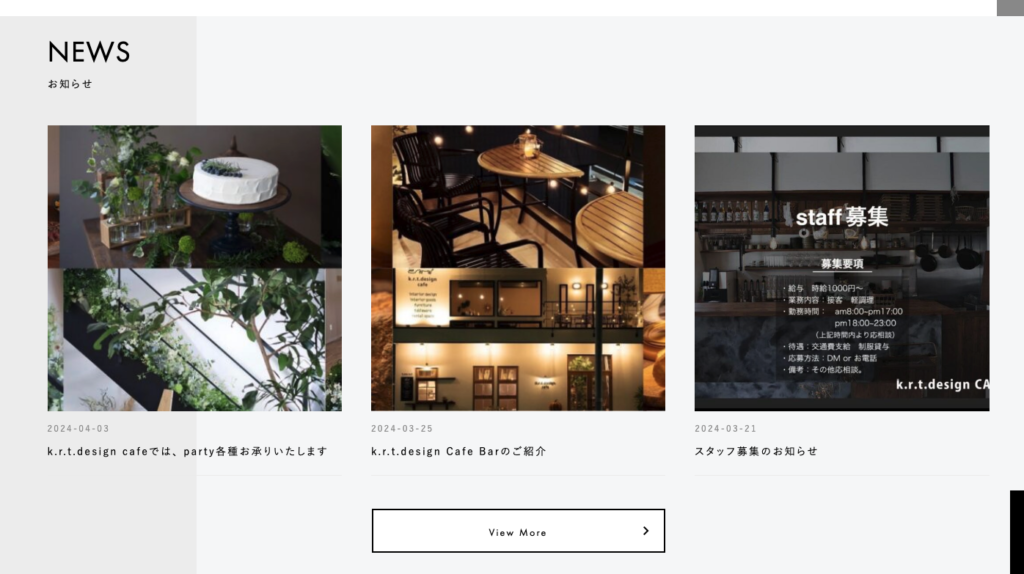Click the arrow chevron inside View More
1024x574 pixels.
click(x=645, y=531)
